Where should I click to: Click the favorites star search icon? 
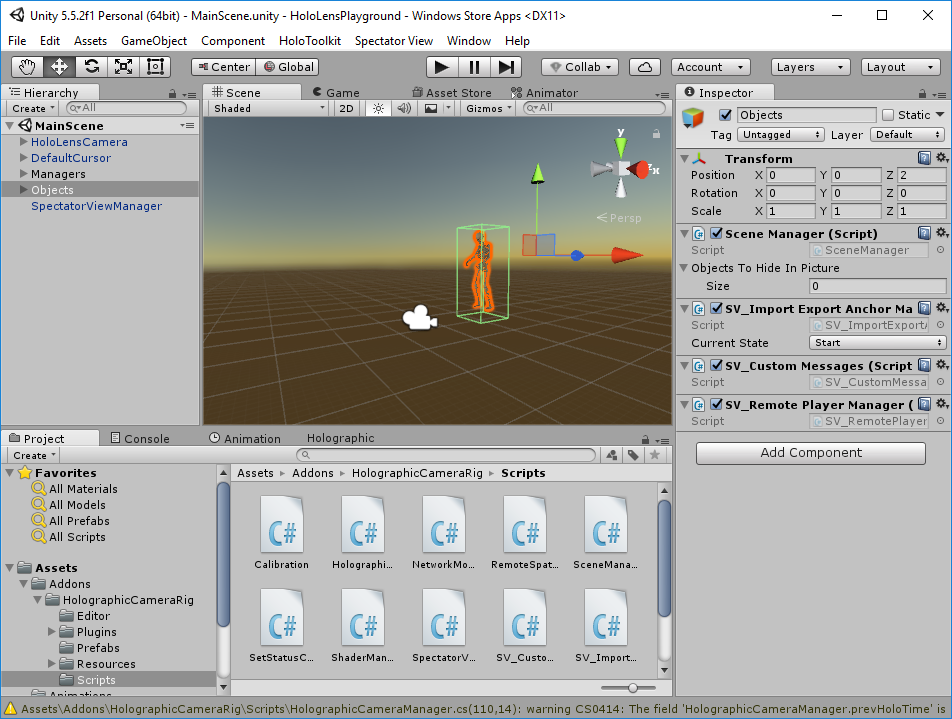coord(654,455)
